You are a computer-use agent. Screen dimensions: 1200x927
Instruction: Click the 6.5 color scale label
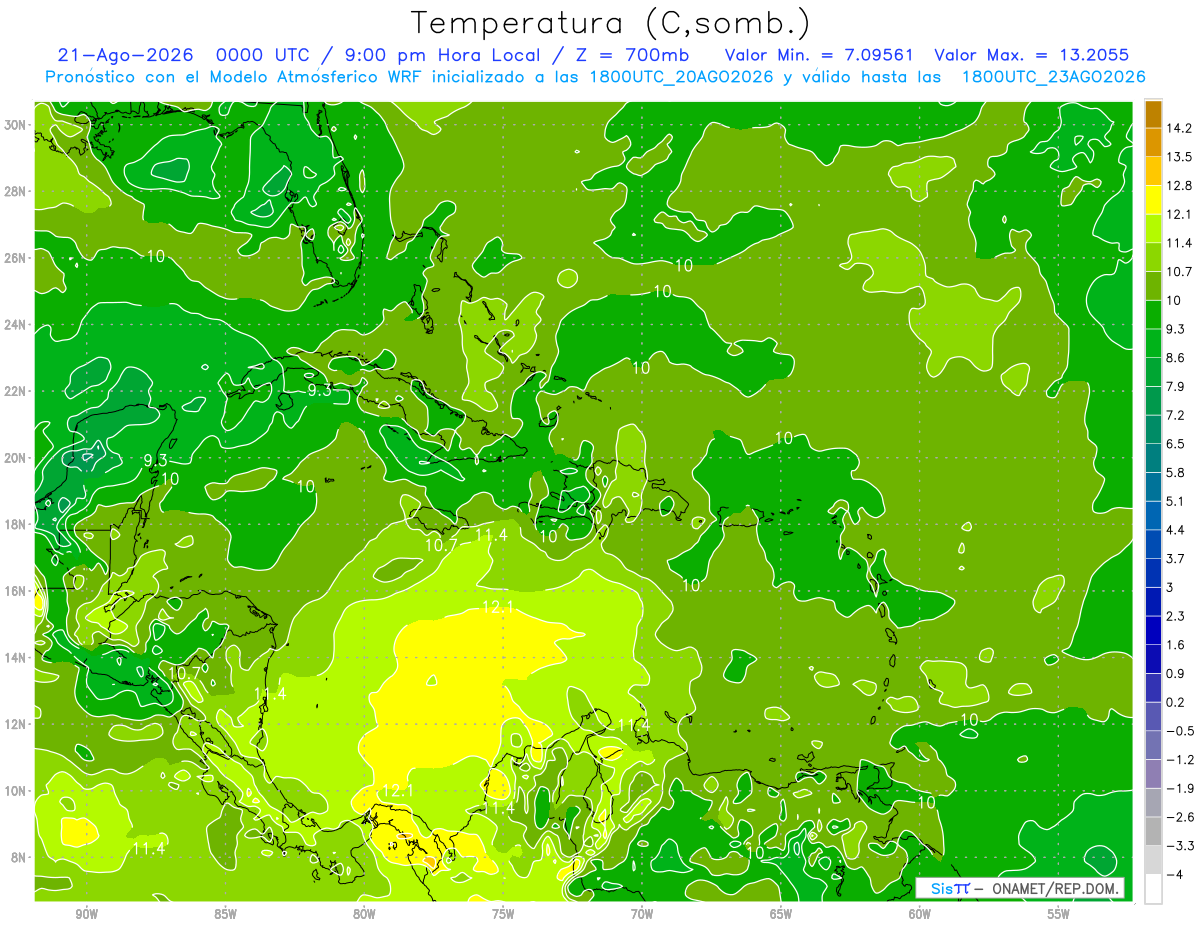pos(1176,444)
